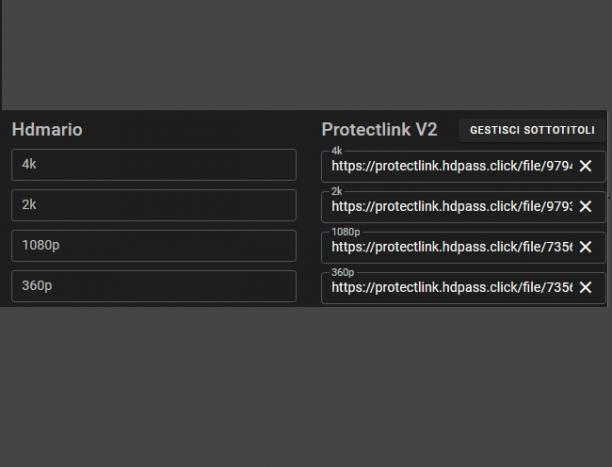Open GESTISCI SOTTOTITOLI subtitle manager
Image resolution: width=612 pixels, height=467 pixels.
pyautogui.click(x=532, y=130)
